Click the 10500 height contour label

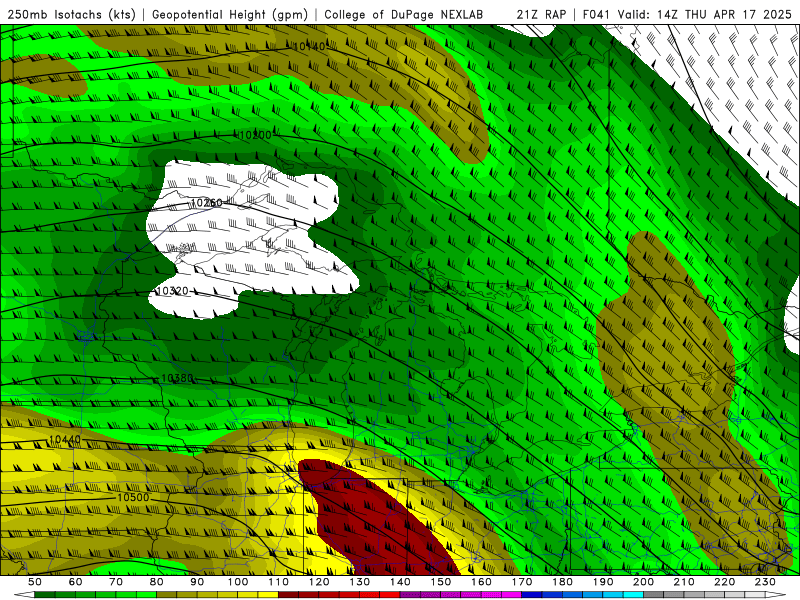click(133, 497)
